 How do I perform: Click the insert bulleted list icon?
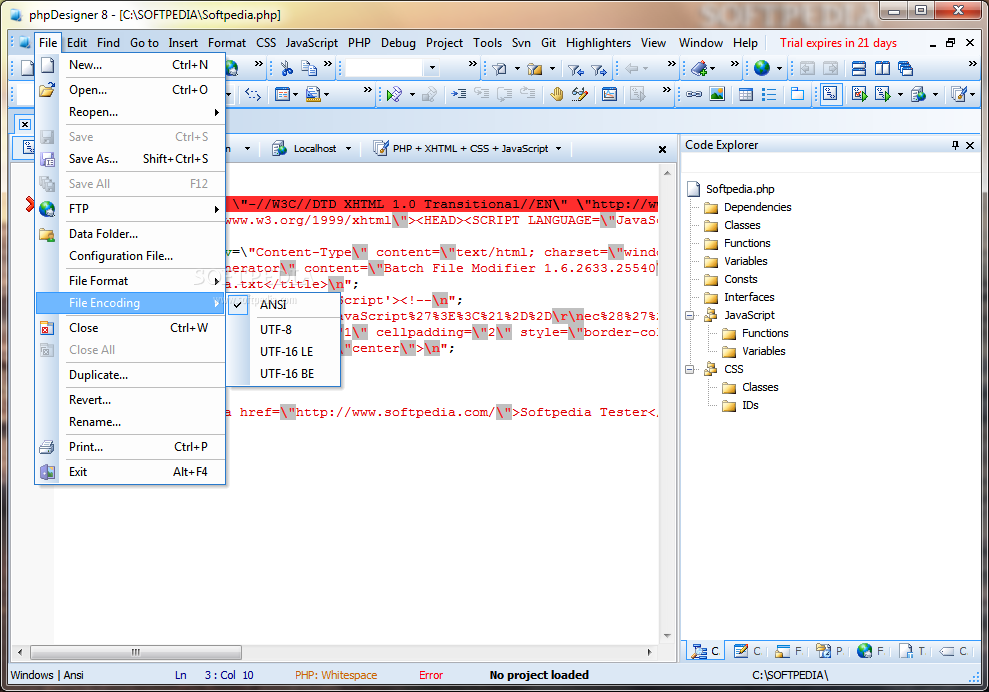point(769,95)
